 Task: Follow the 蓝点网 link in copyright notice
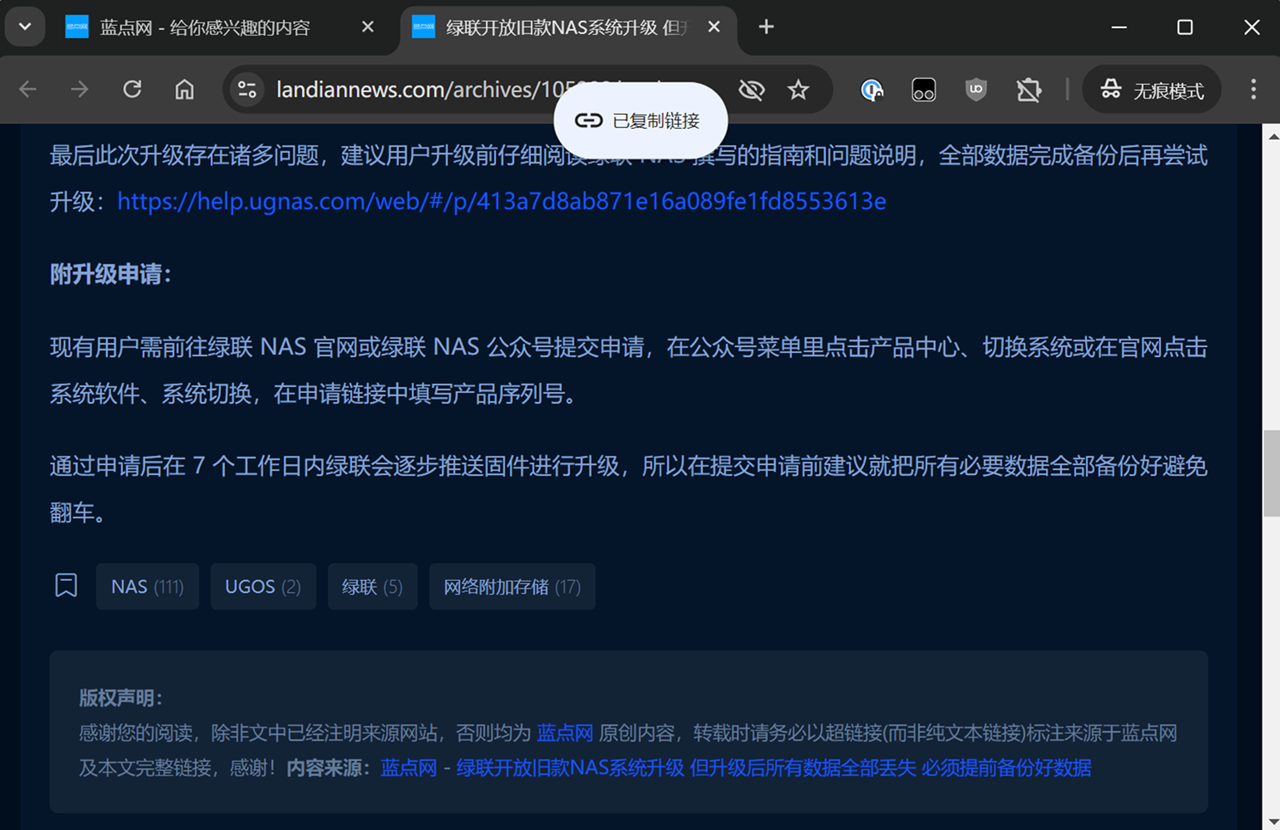565,733
